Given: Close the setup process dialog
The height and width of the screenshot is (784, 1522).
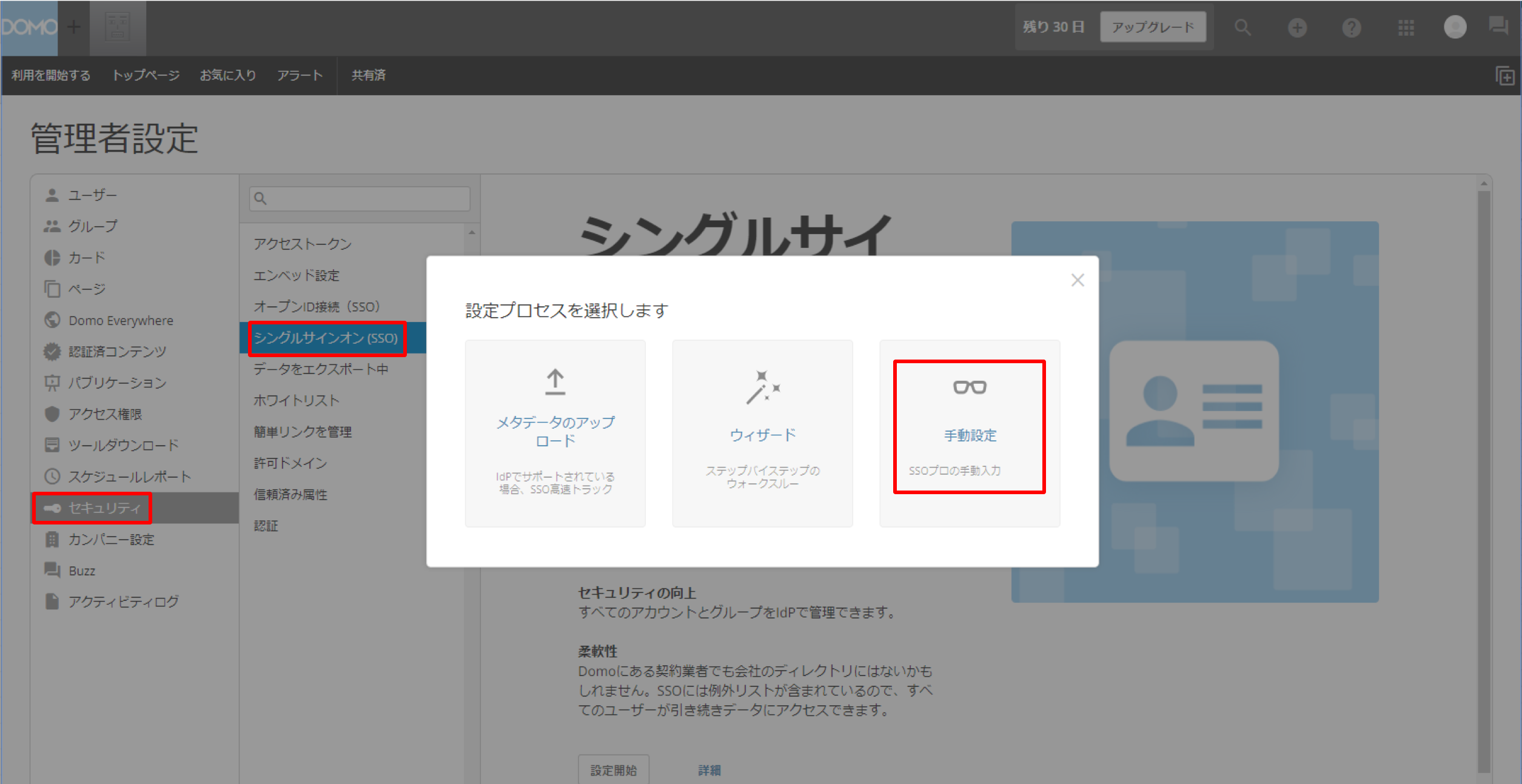Looking at the screenshot, I should (x=1078, y=280).
